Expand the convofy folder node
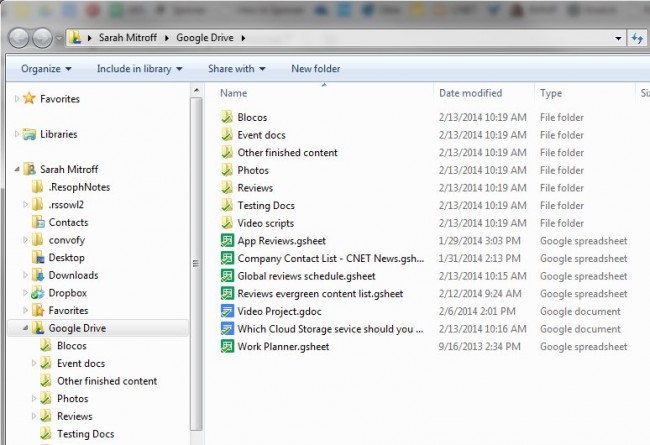Screen dimensions: 650x445 pos(25,240)
